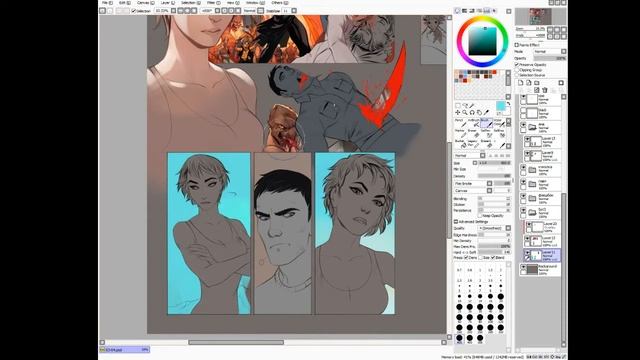Toggle the Paints Effect expander
Viewport: 640px width, 360px height.
point(517,45)
